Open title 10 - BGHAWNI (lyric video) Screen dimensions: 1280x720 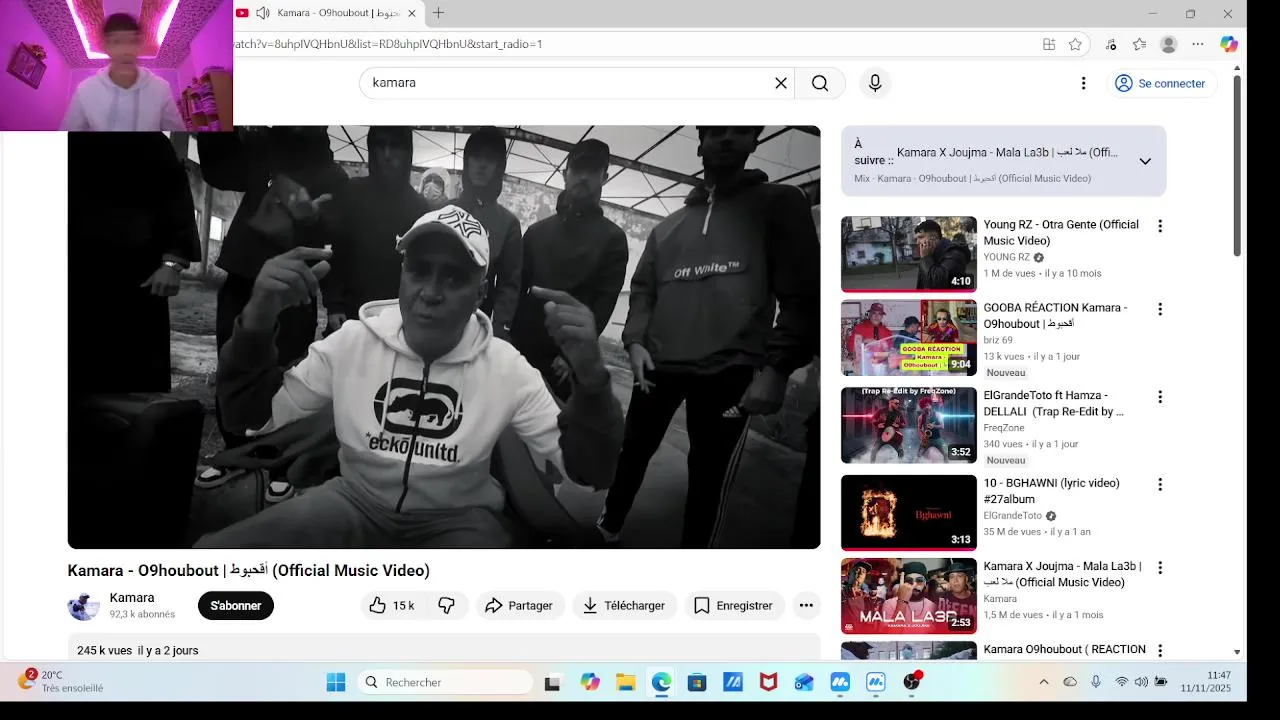pyautogui.click(x=1051, y=491)
